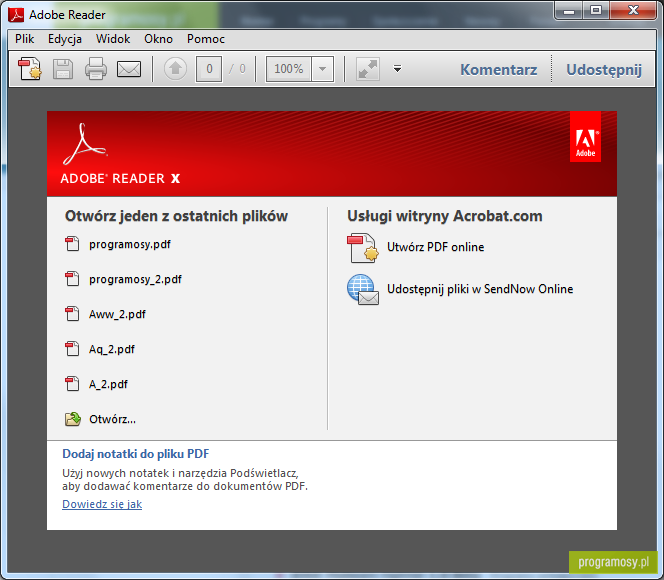This screenshot has width=664, height=580.
Task: Click the Print icon in toolbar
Action: [x=96, y=69]
